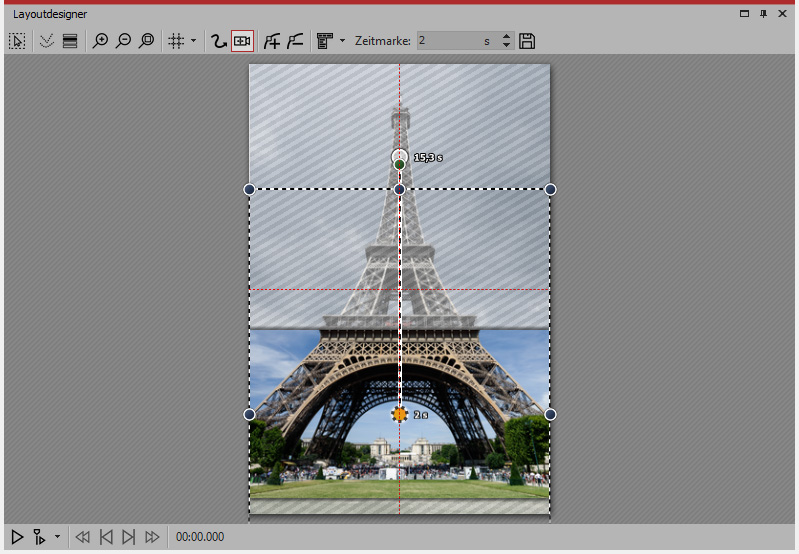The image size is (799, 554).
Task: Toggle the grid display icon
Action: coord(176,41)
